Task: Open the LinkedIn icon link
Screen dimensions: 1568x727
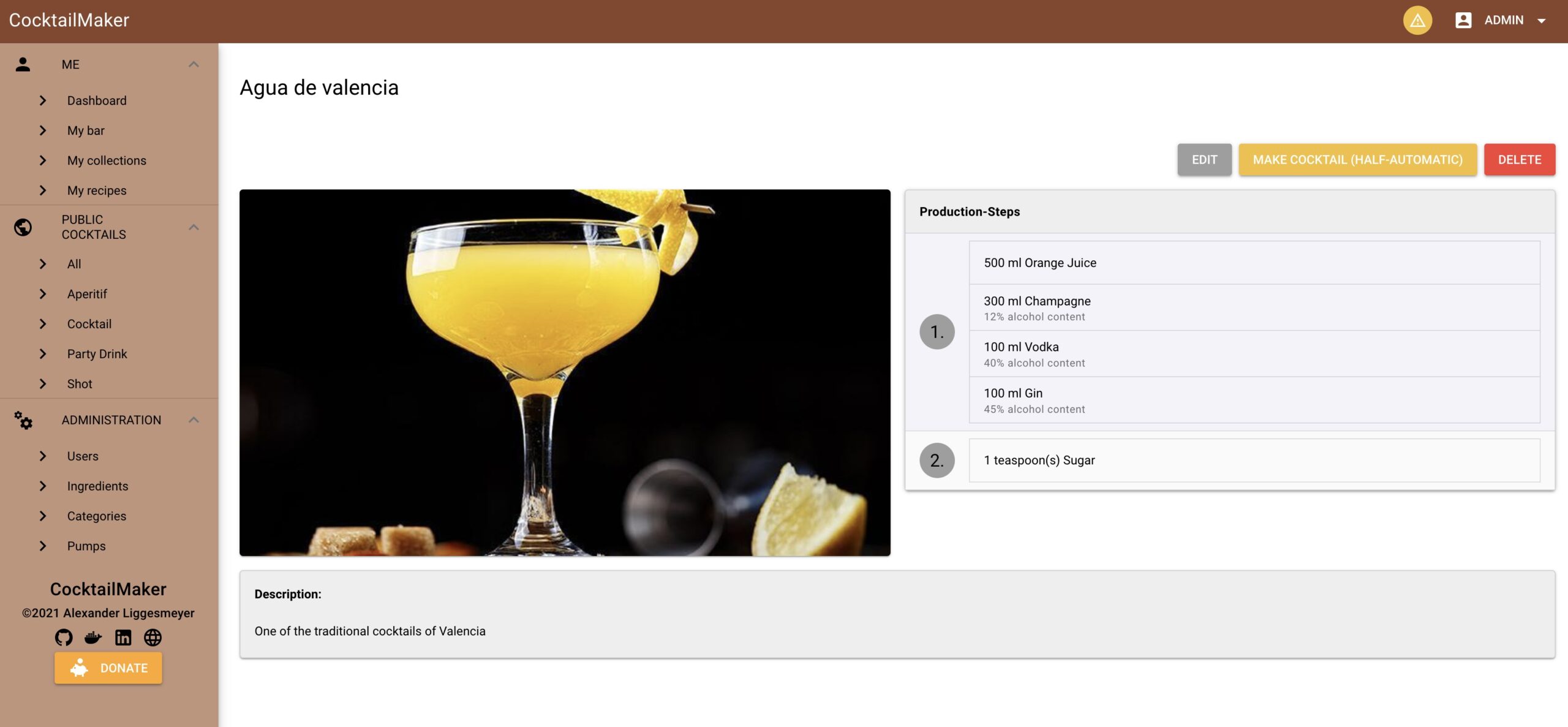Action: pos(123,638)
